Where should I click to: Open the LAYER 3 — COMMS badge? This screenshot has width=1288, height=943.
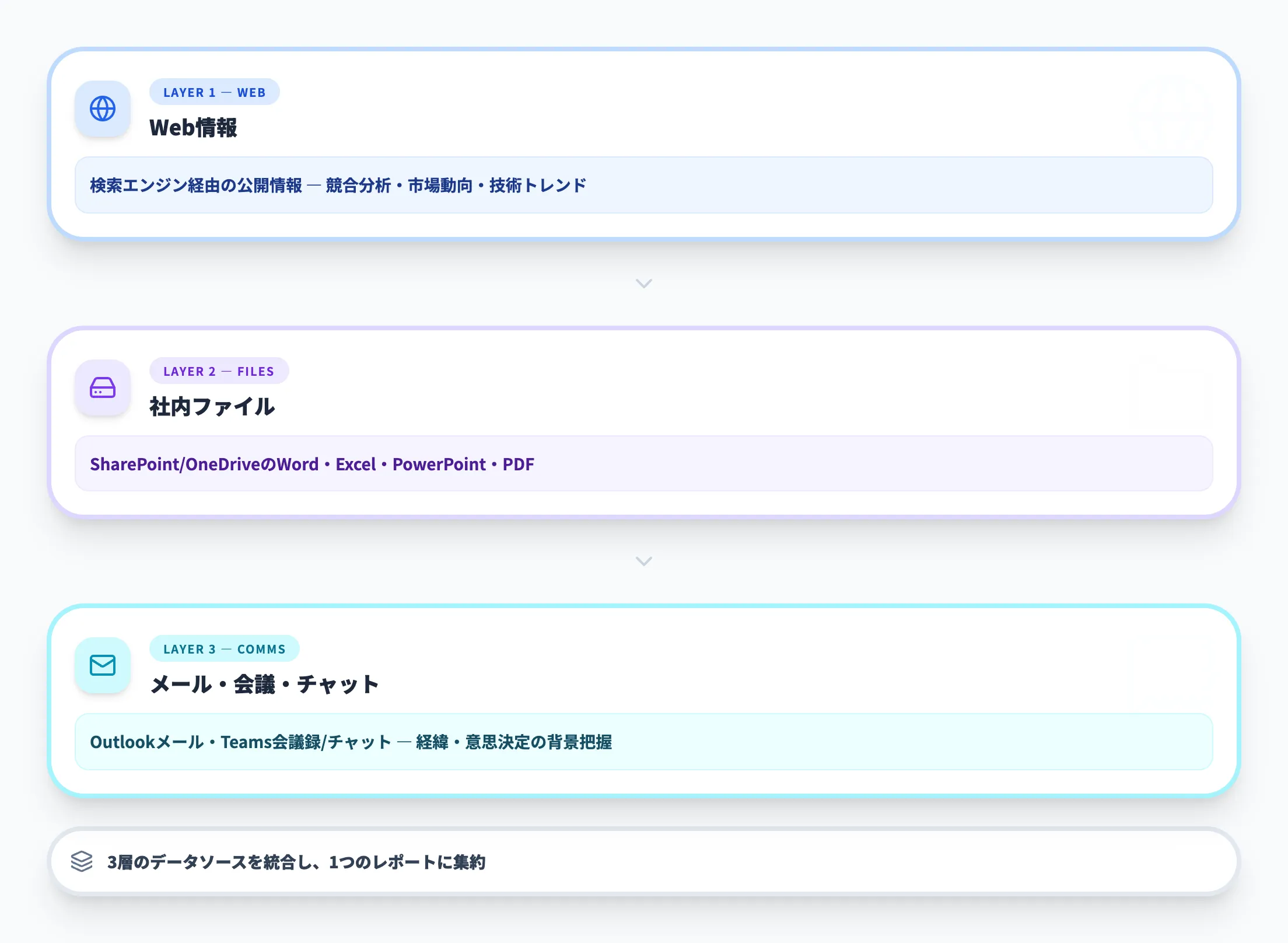(225, 649)
